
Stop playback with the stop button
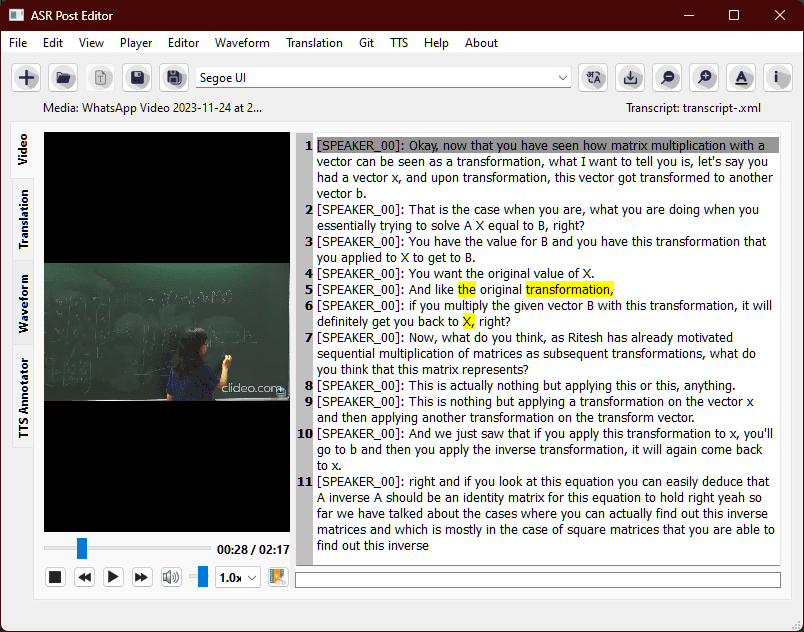[x=55, y=576]
